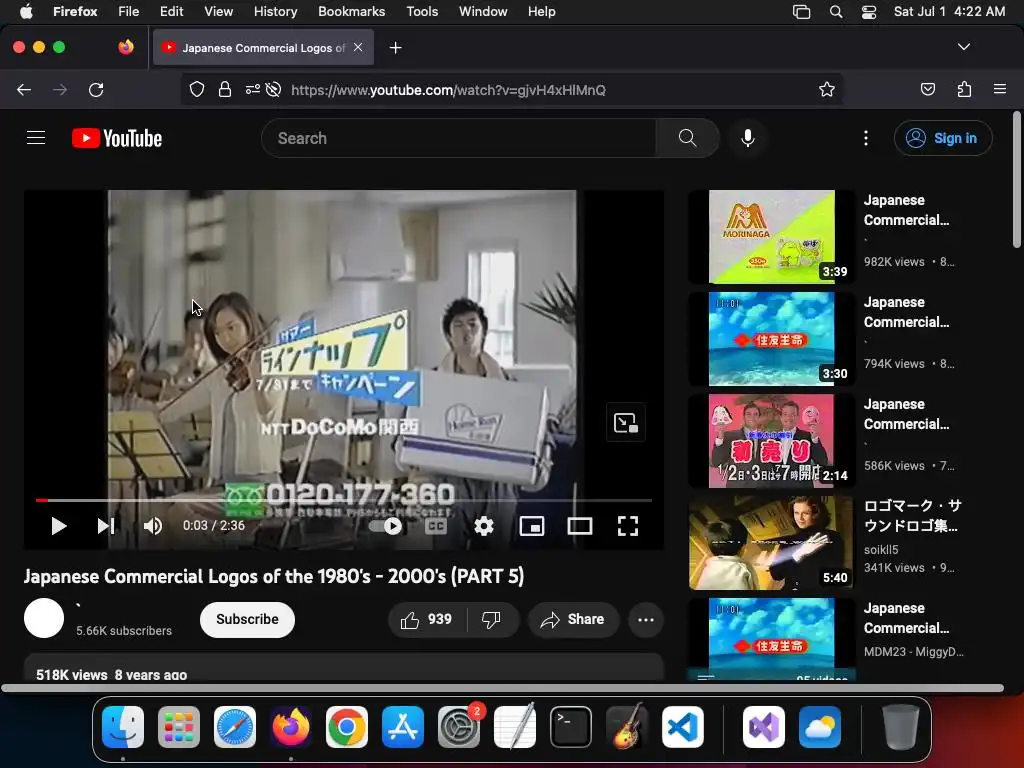Focus the YouTube search field
1024x768 pixels.
coord(458,138)
